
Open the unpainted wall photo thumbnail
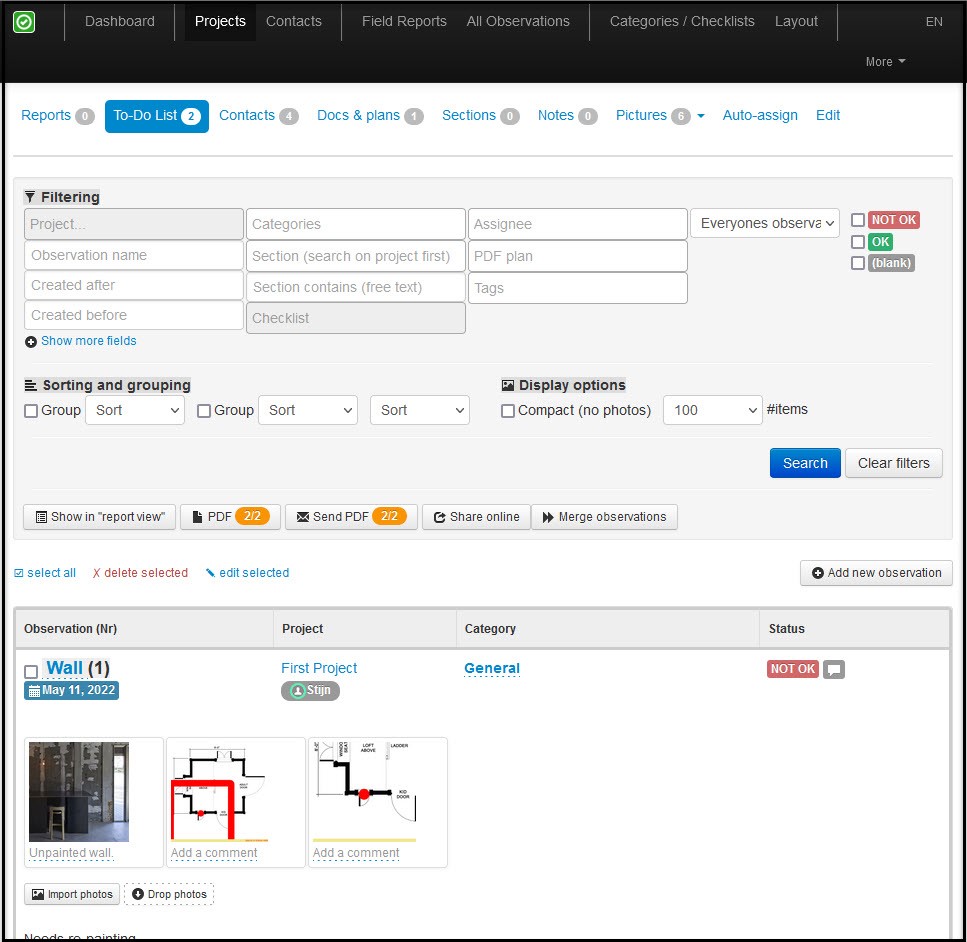coord(79,791)
